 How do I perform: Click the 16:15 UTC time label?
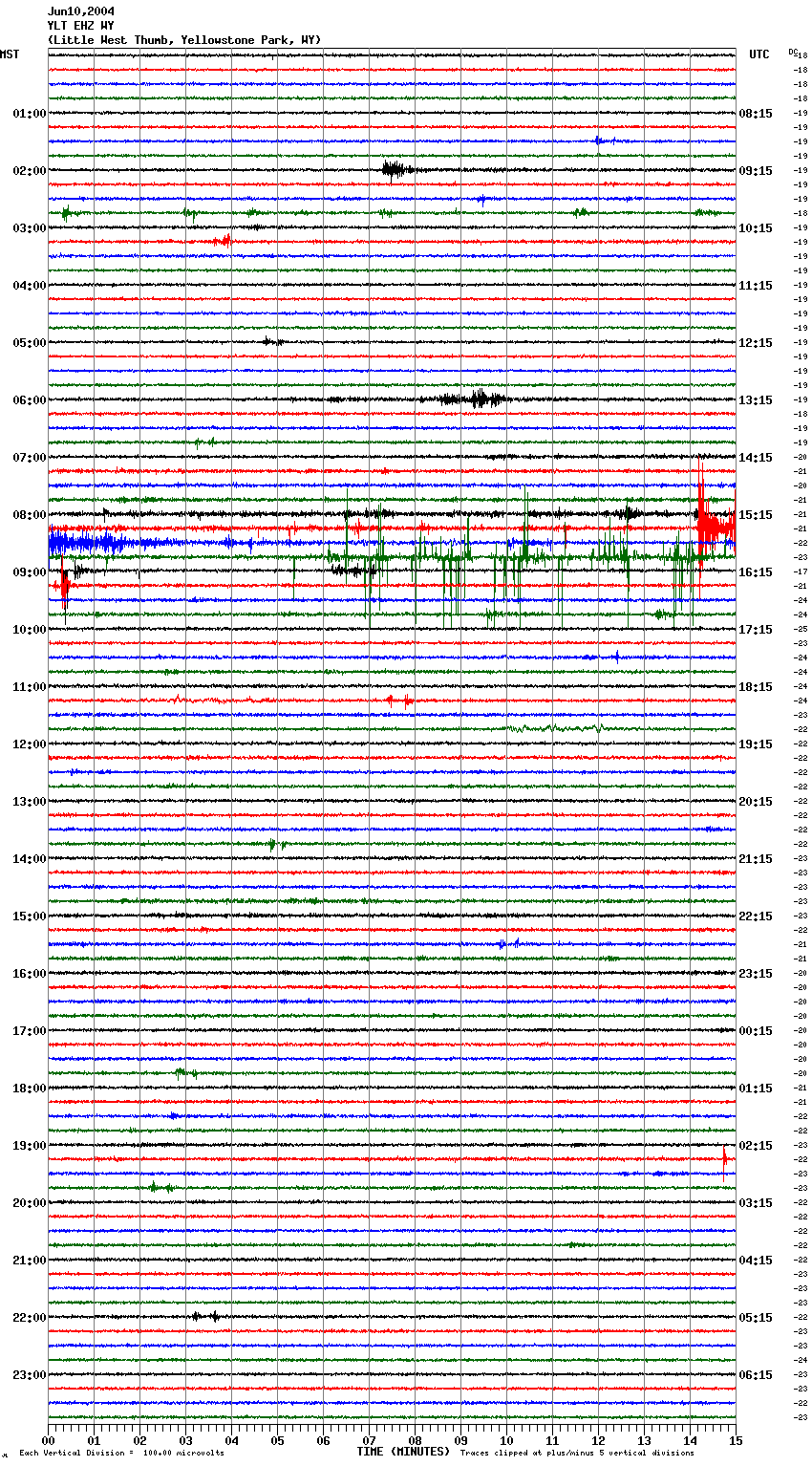click(756, 572)
